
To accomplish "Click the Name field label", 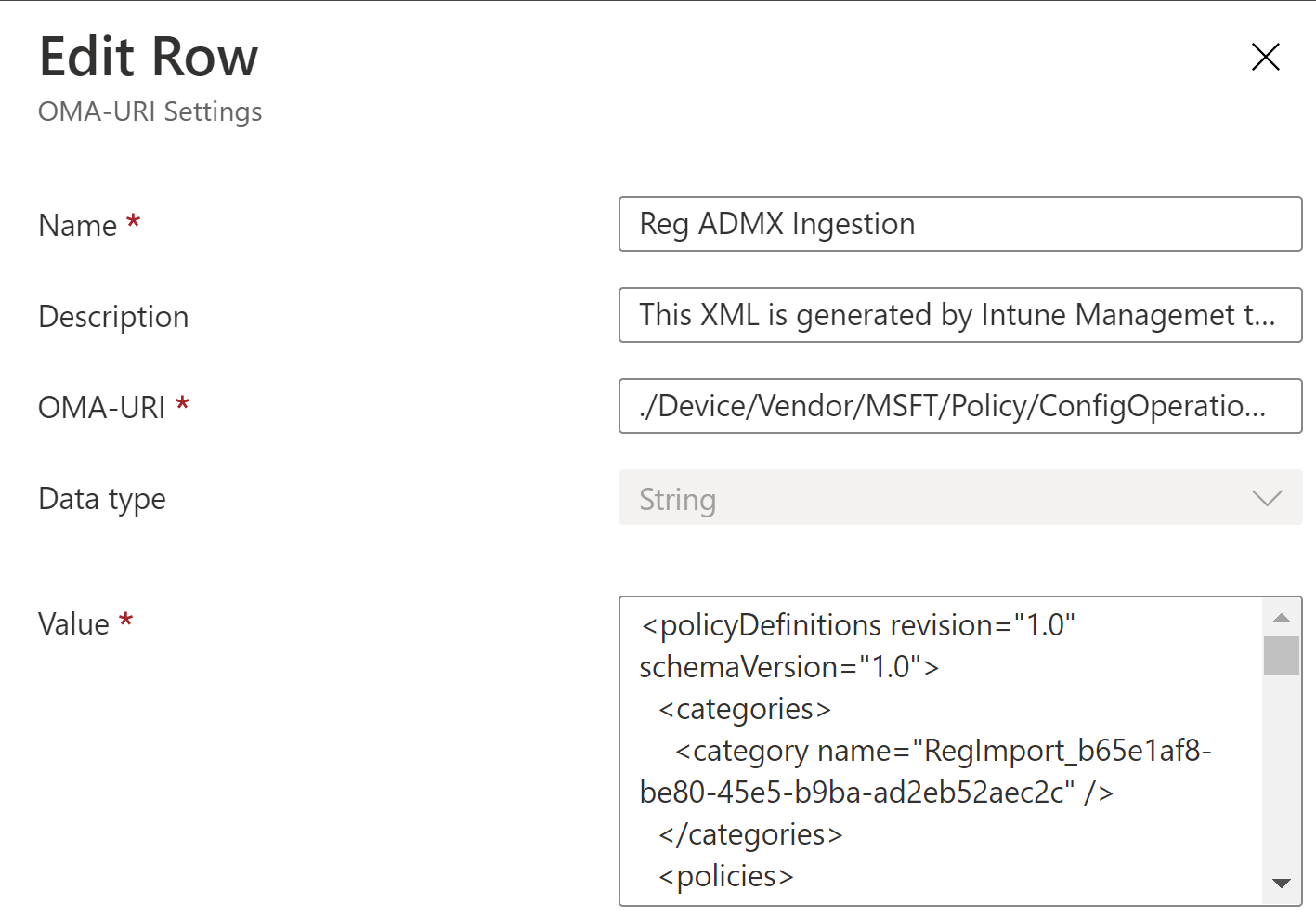I will (x=78, y=226).
